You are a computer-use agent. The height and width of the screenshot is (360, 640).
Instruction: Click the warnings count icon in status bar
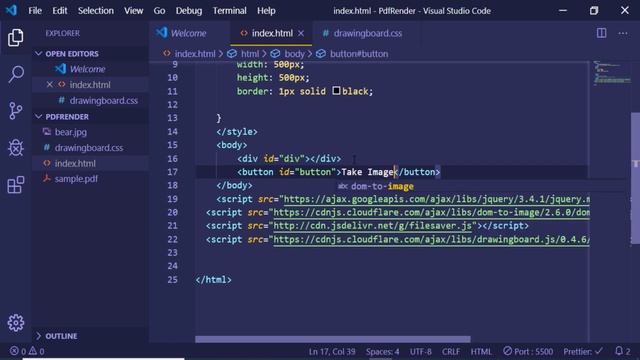pos(33,351)
